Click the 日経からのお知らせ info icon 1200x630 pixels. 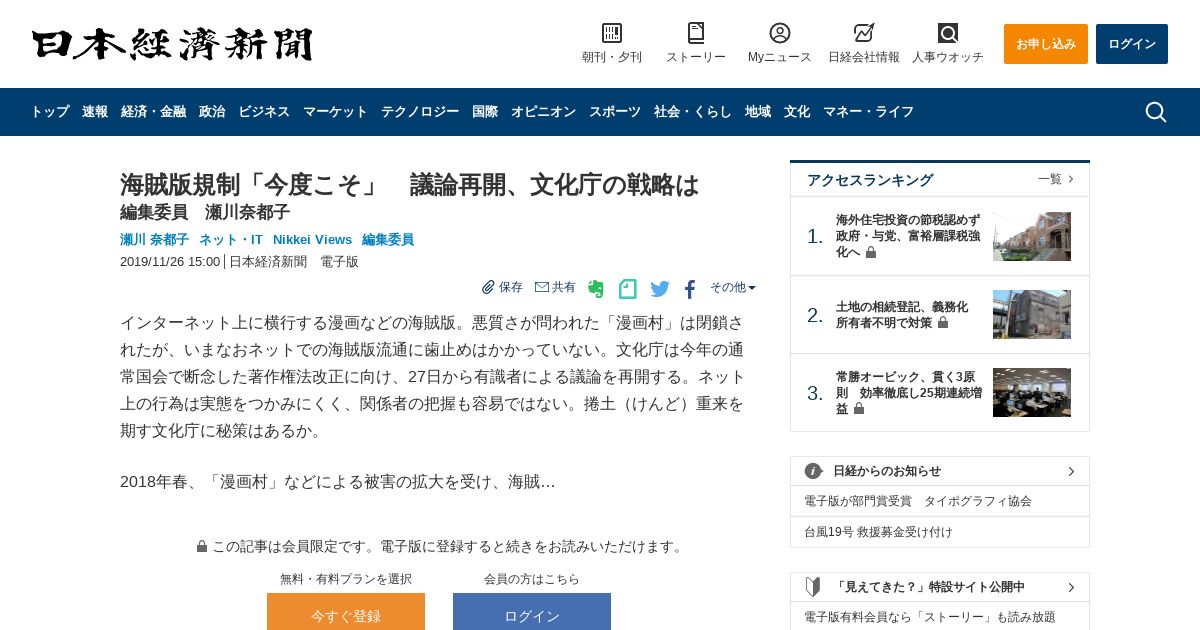click(814, 471)
